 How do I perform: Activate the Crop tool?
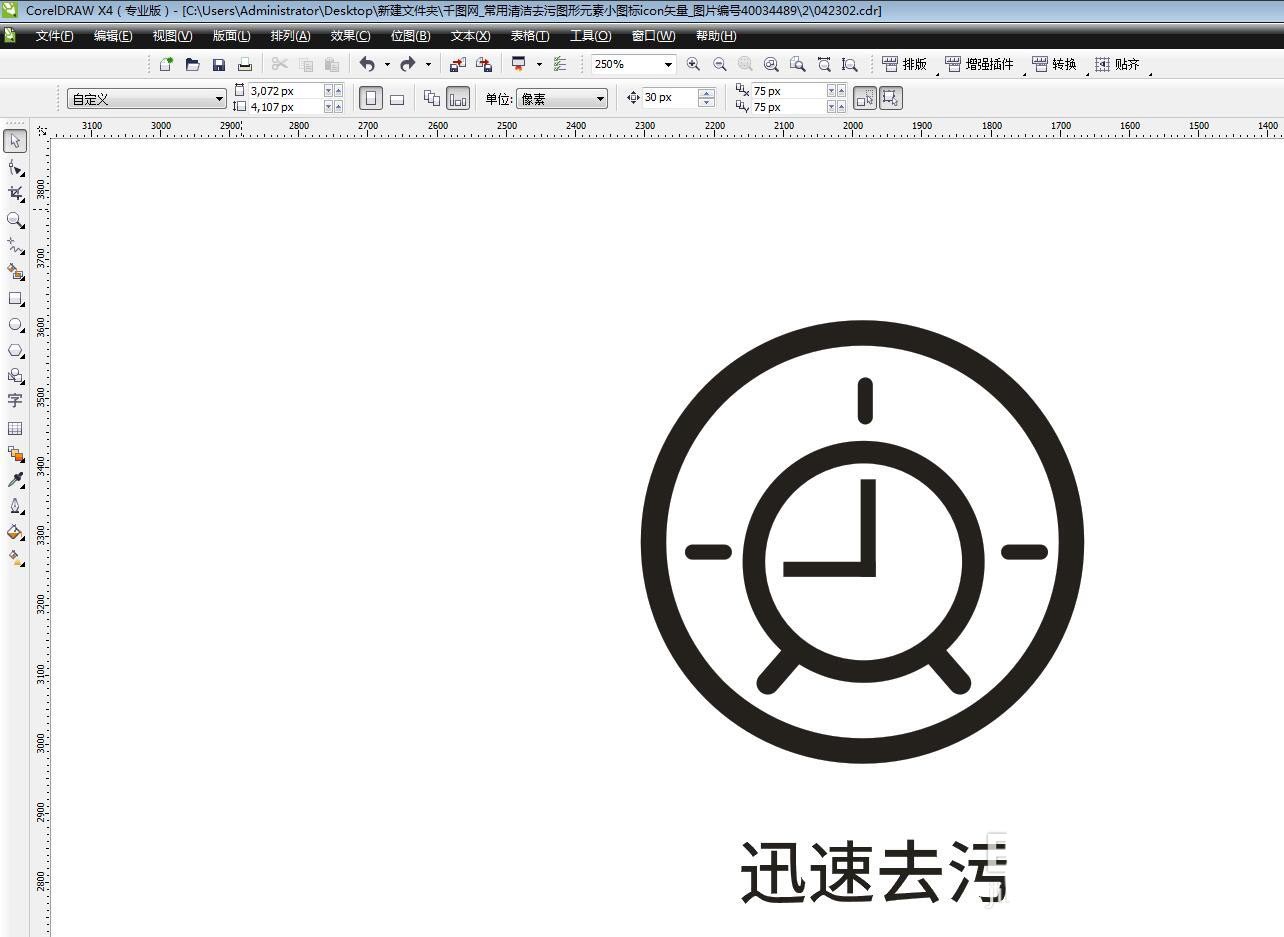tap(15, 194)
